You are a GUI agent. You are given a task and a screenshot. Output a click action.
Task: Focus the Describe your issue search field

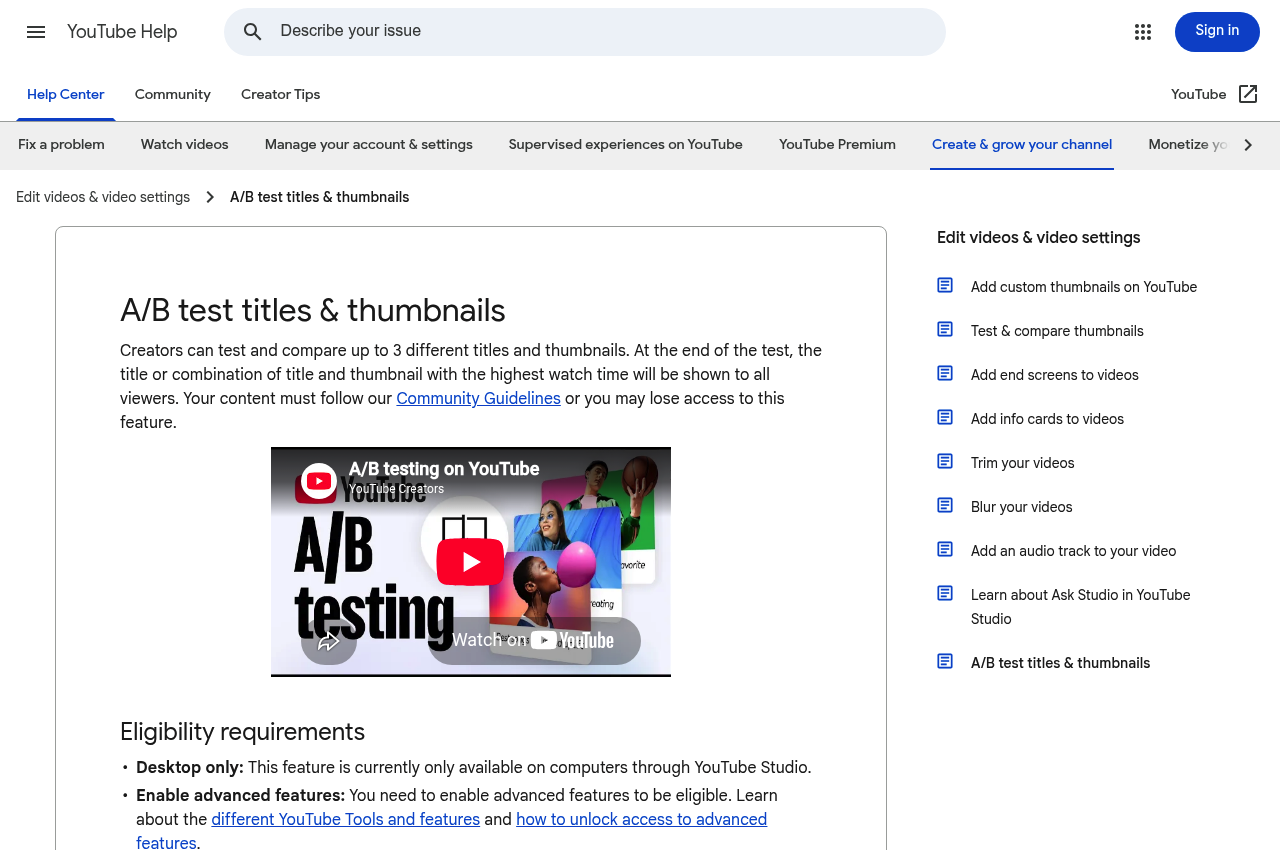point(585,32)
